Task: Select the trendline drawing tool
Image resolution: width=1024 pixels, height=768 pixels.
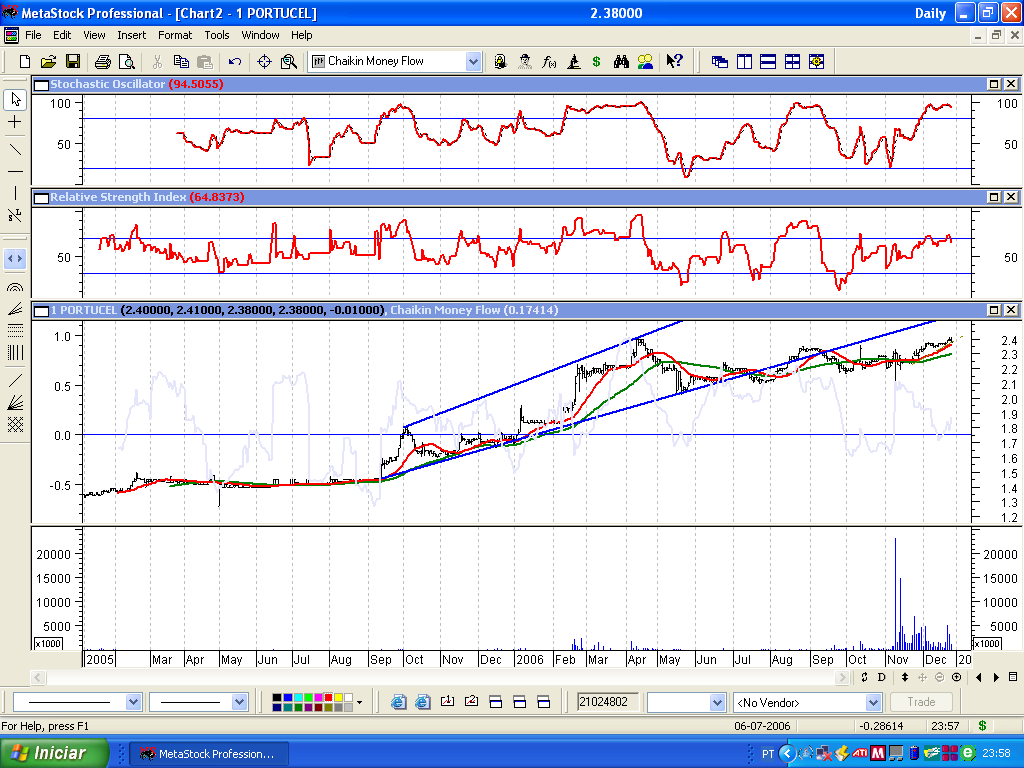Action: click(15, 150)
